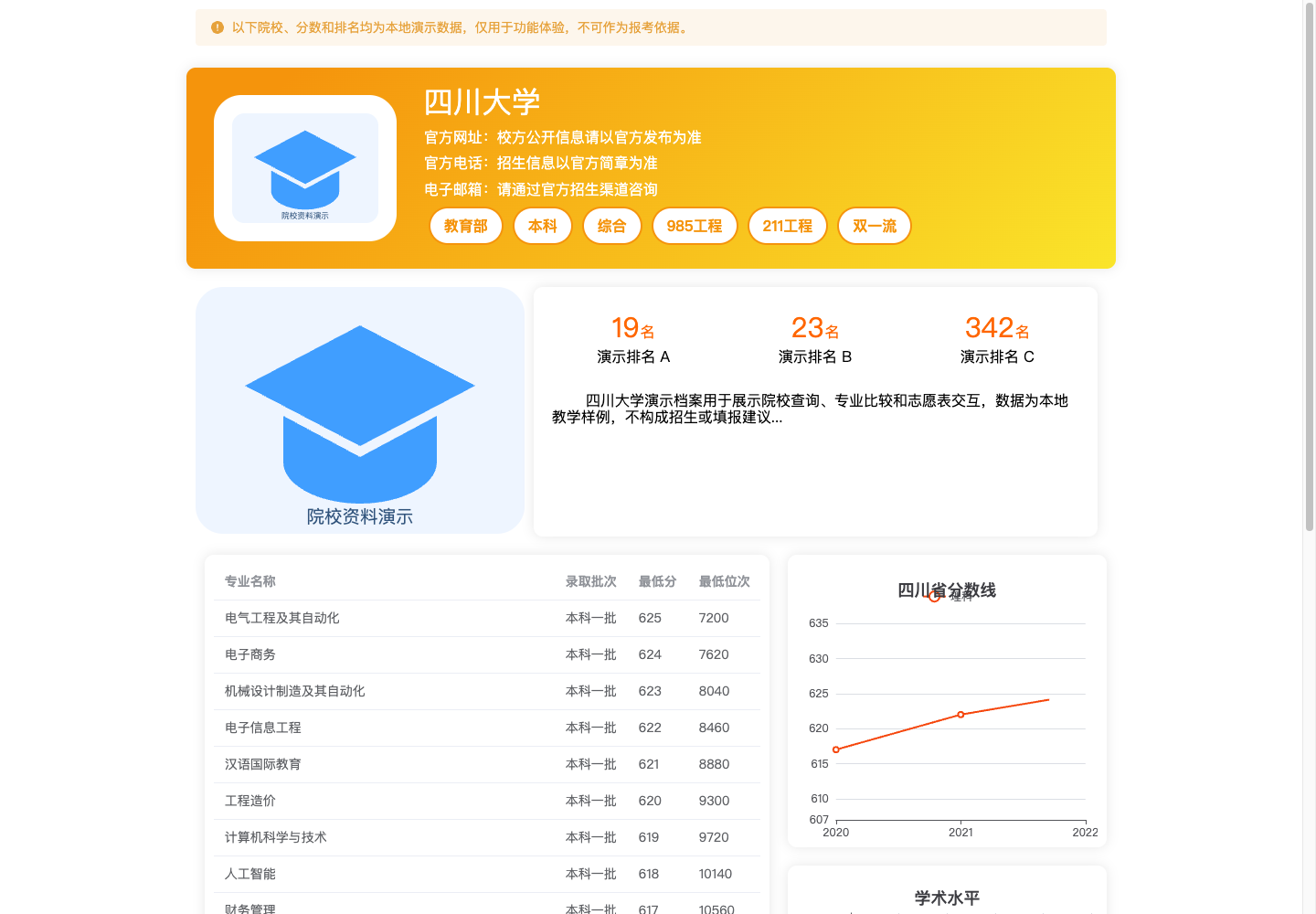The height and width of the screenshot is (914, 1316).
Task: Click the orange warning icon in the notice banner
Action: pos(218,27)
